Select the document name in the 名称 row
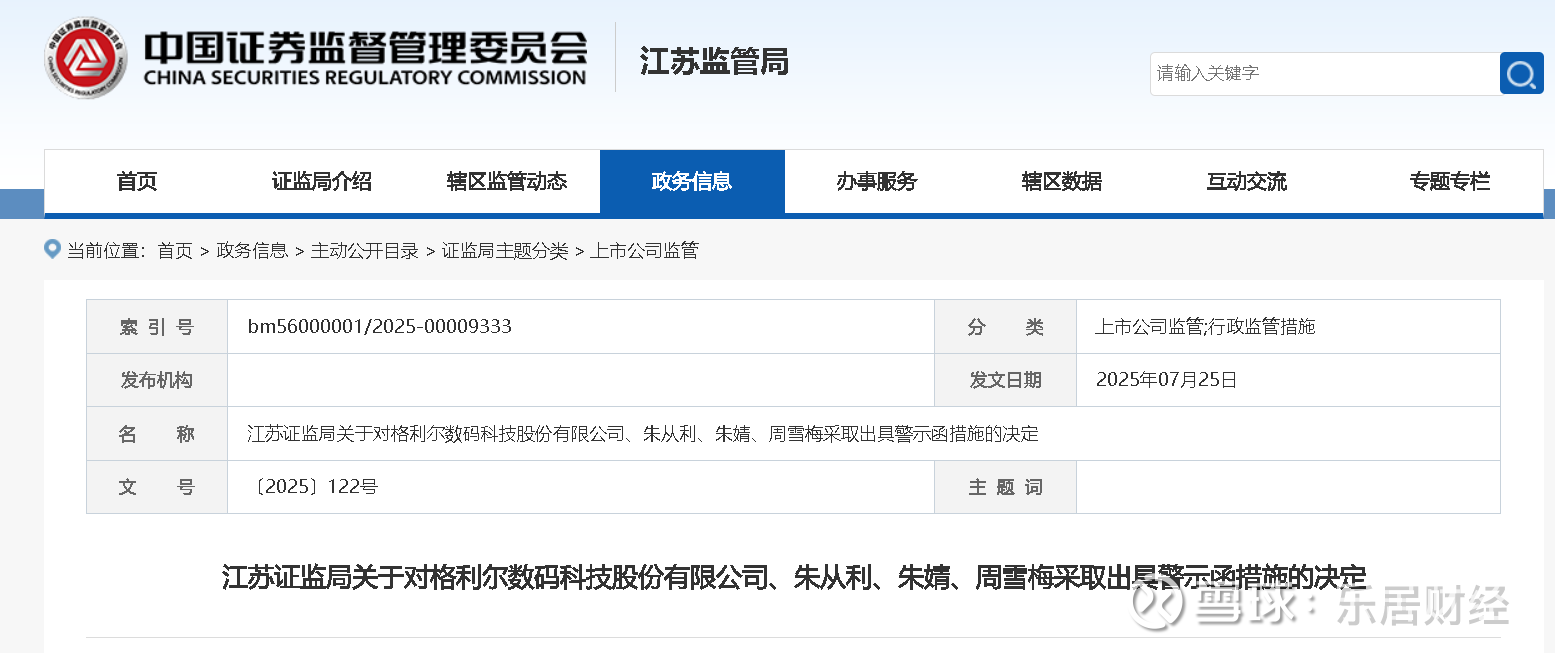 point(643,434)
